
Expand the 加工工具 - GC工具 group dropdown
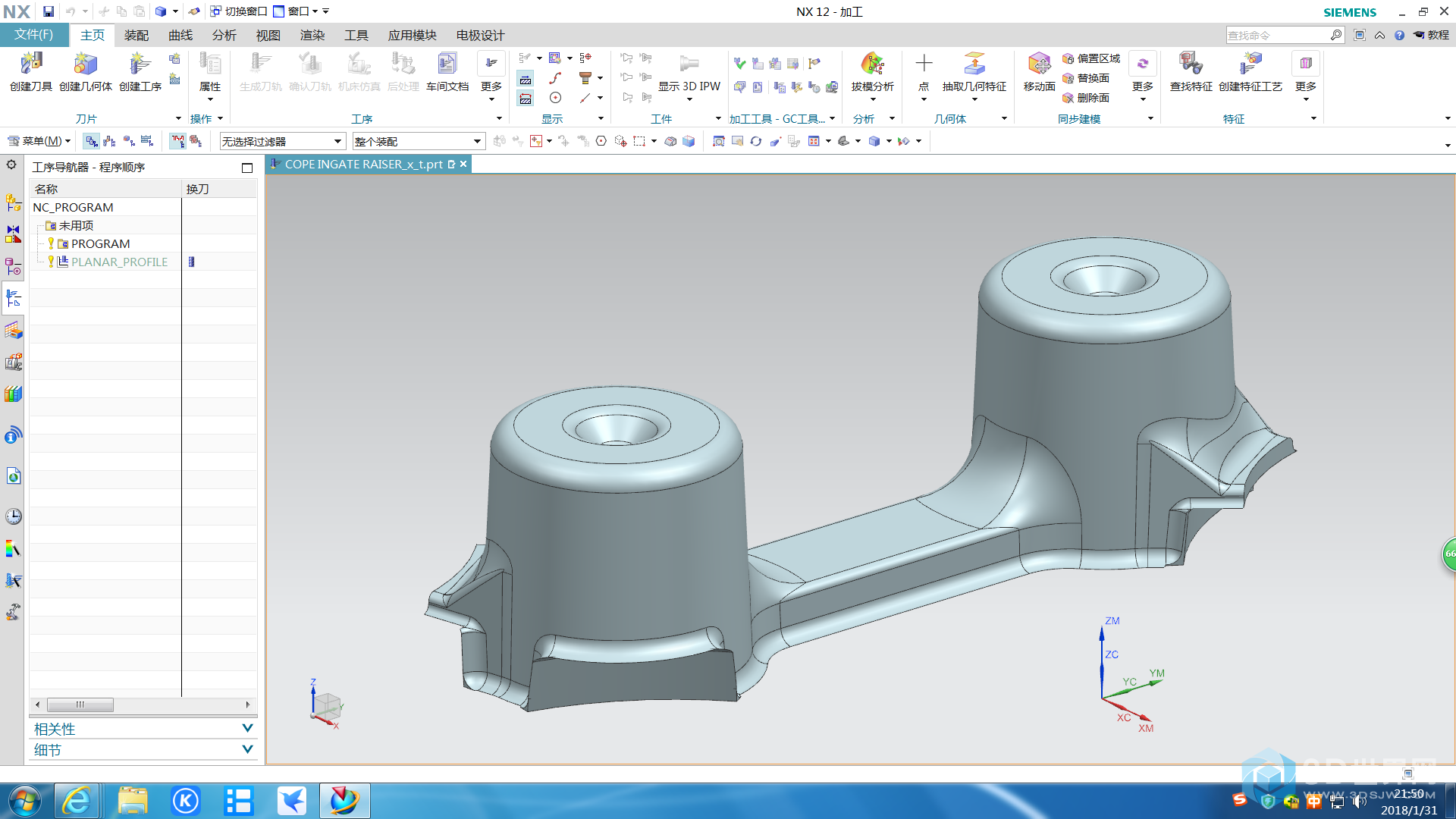click(x=832, y=118)
